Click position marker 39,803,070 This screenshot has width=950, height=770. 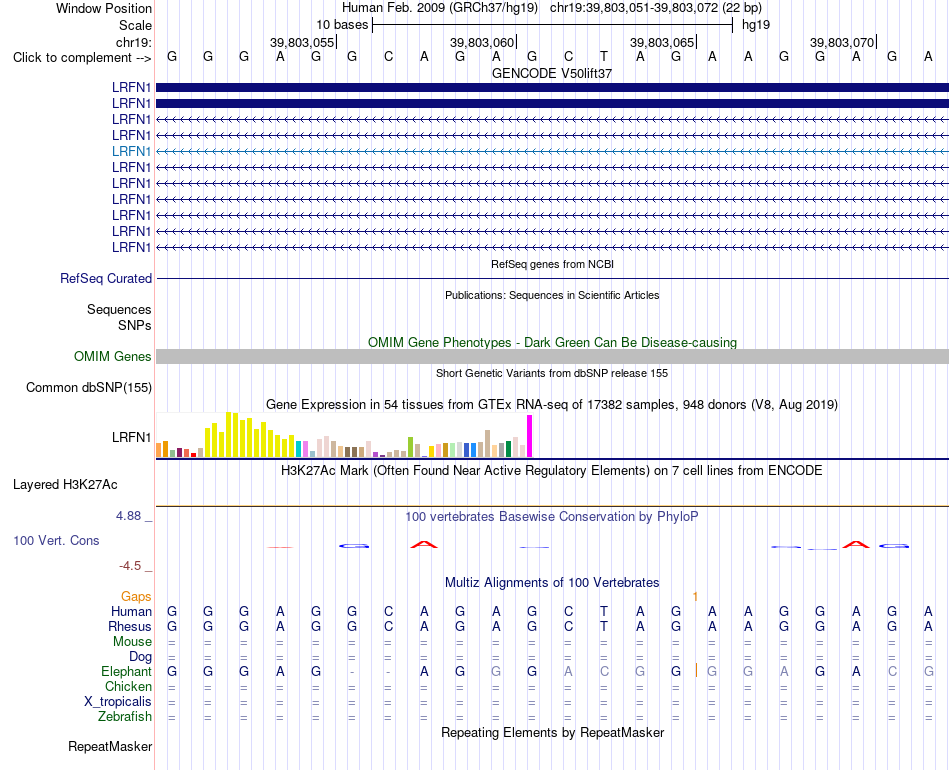pos(843,42)
